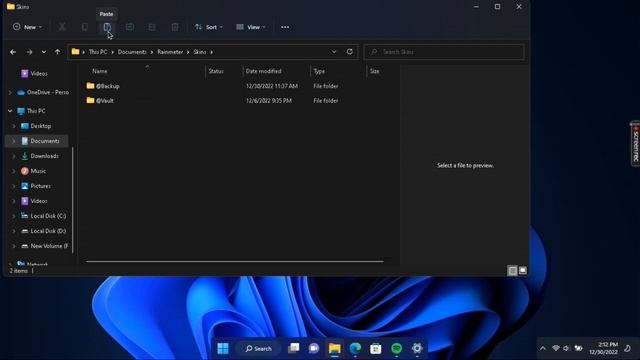Open the taskbar Search box
This screenshot has height=360, width=640.
[258, 349]
